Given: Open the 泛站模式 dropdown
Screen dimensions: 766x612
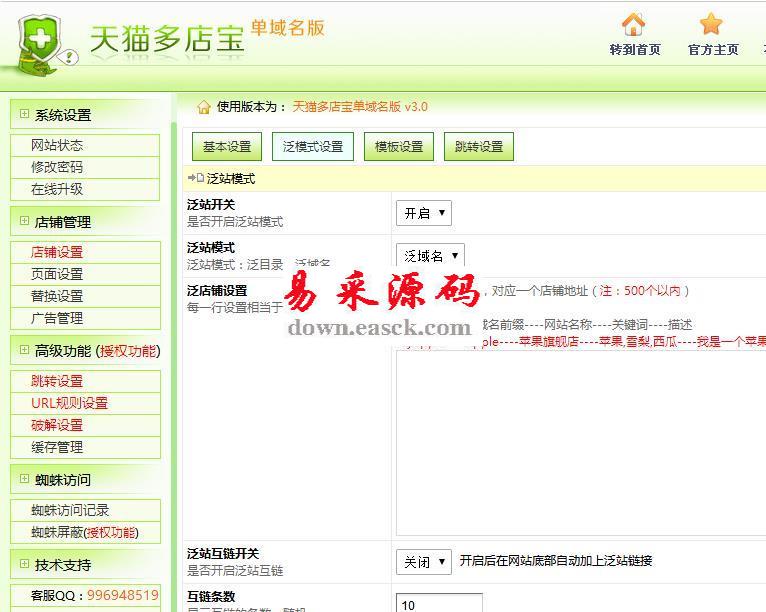Looking at the screenshot, I should 430,256.
